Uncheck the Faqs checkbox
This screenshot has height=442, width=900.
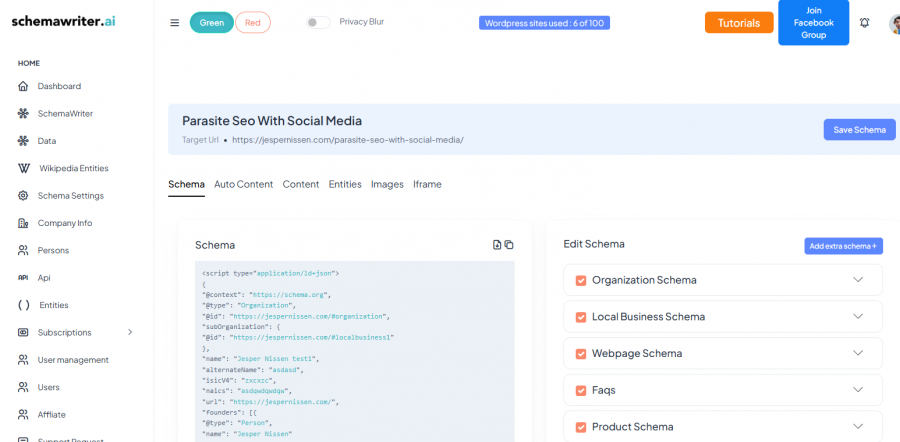[581, 390]
